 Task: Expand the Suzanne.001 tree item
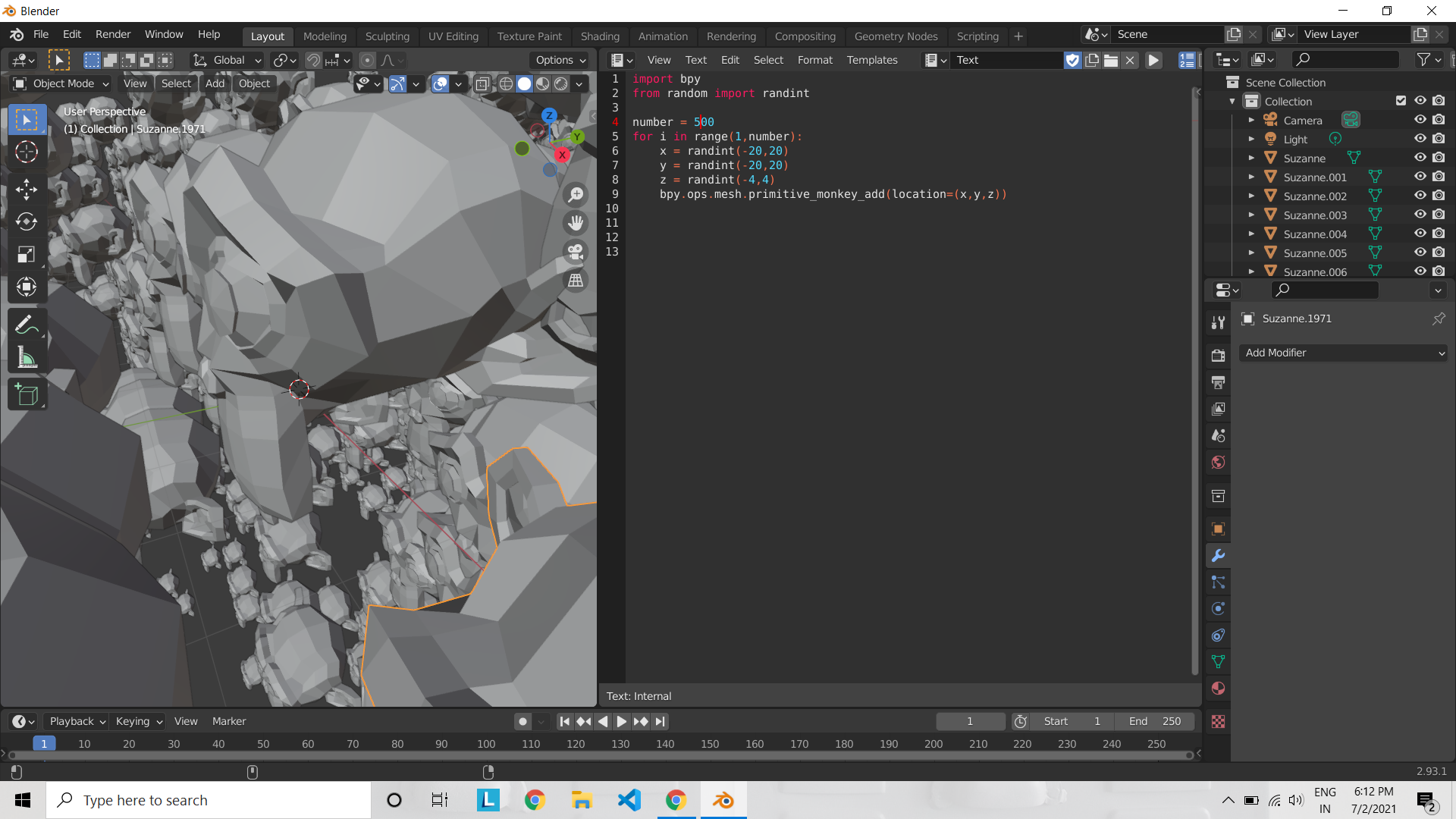click(x=1251, y=177)
